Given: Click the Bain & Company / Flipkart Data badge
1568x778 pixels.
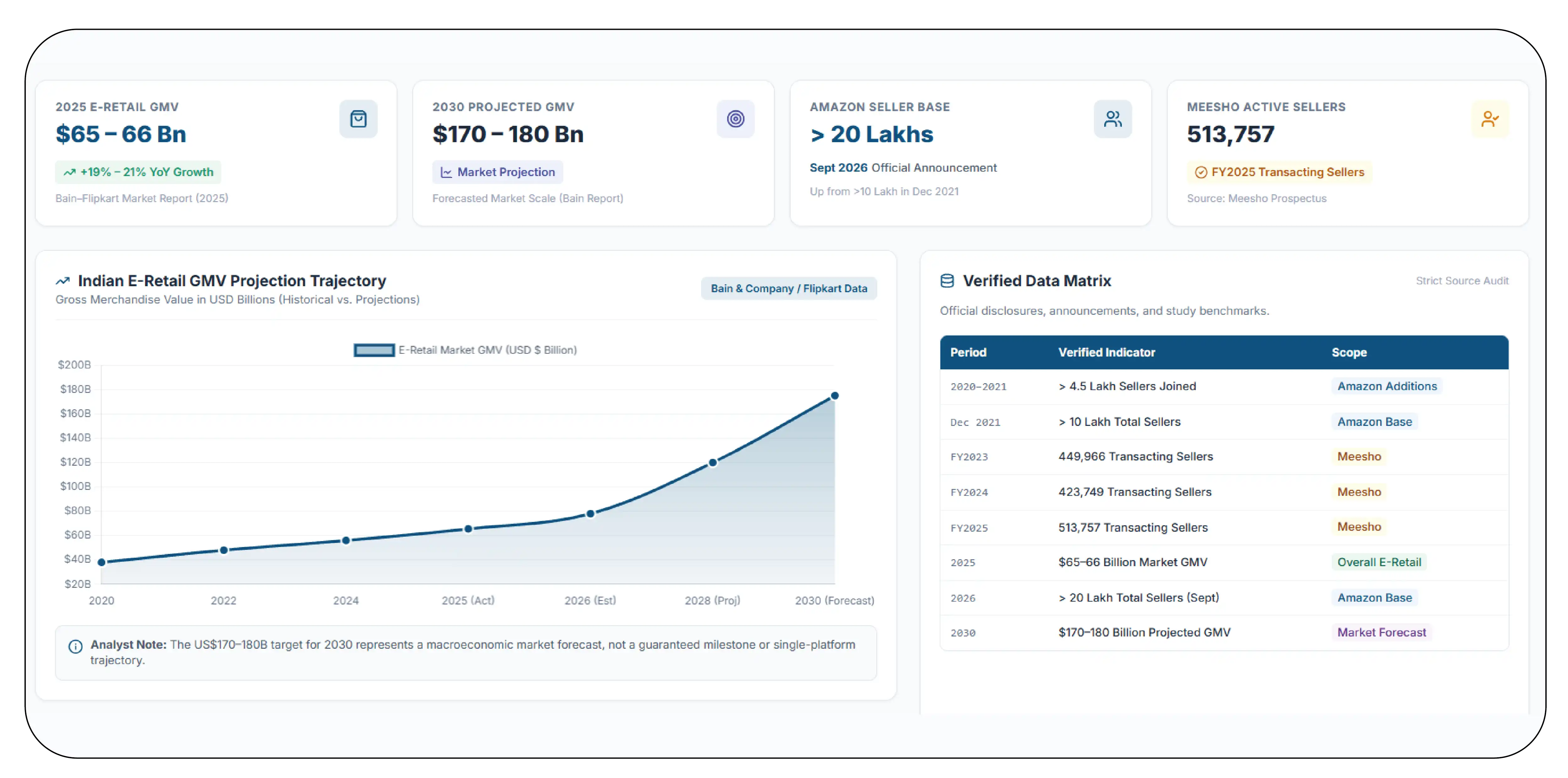Looking at the screenshot, I should point(789,288).
